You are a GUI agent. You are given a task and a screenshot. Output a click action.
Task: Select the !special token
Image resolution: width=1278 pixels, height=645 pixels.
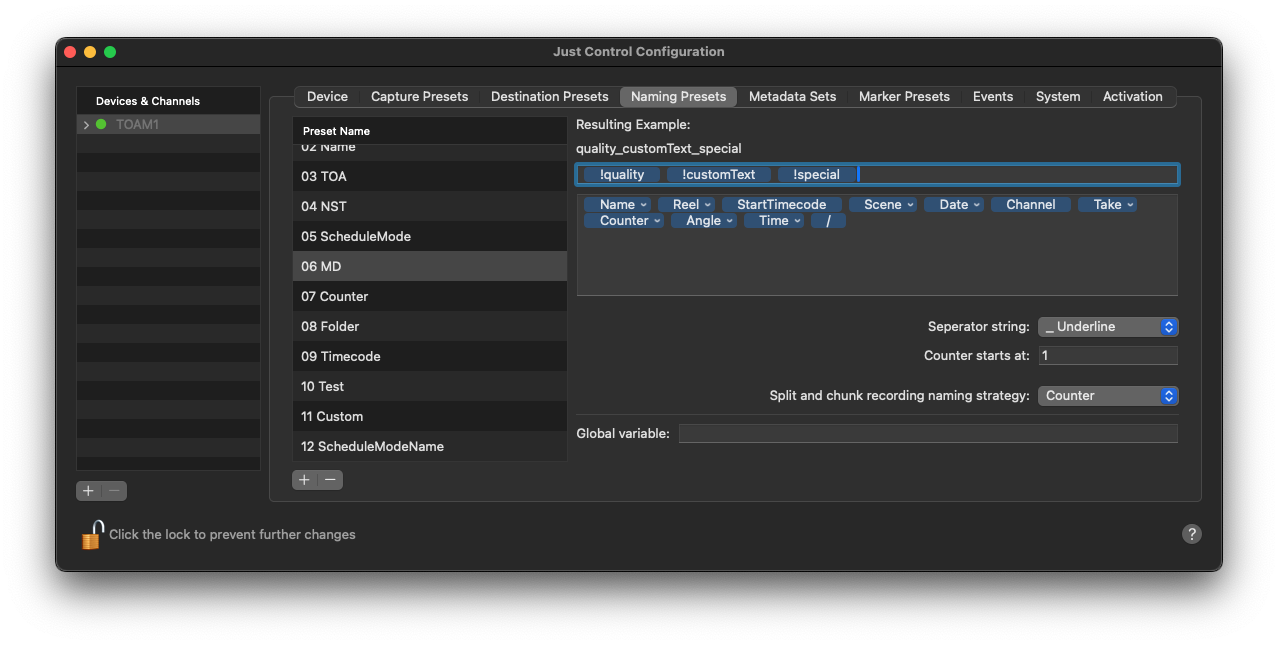point(816,175)
